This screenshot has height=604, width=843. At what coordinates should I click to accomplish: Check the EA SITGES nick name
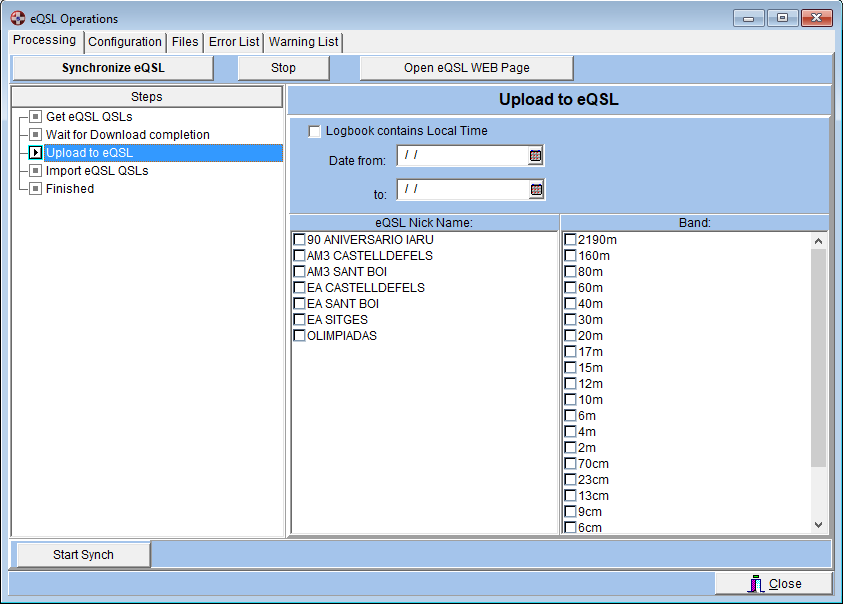pyautogui.click(x=299, y=320)
